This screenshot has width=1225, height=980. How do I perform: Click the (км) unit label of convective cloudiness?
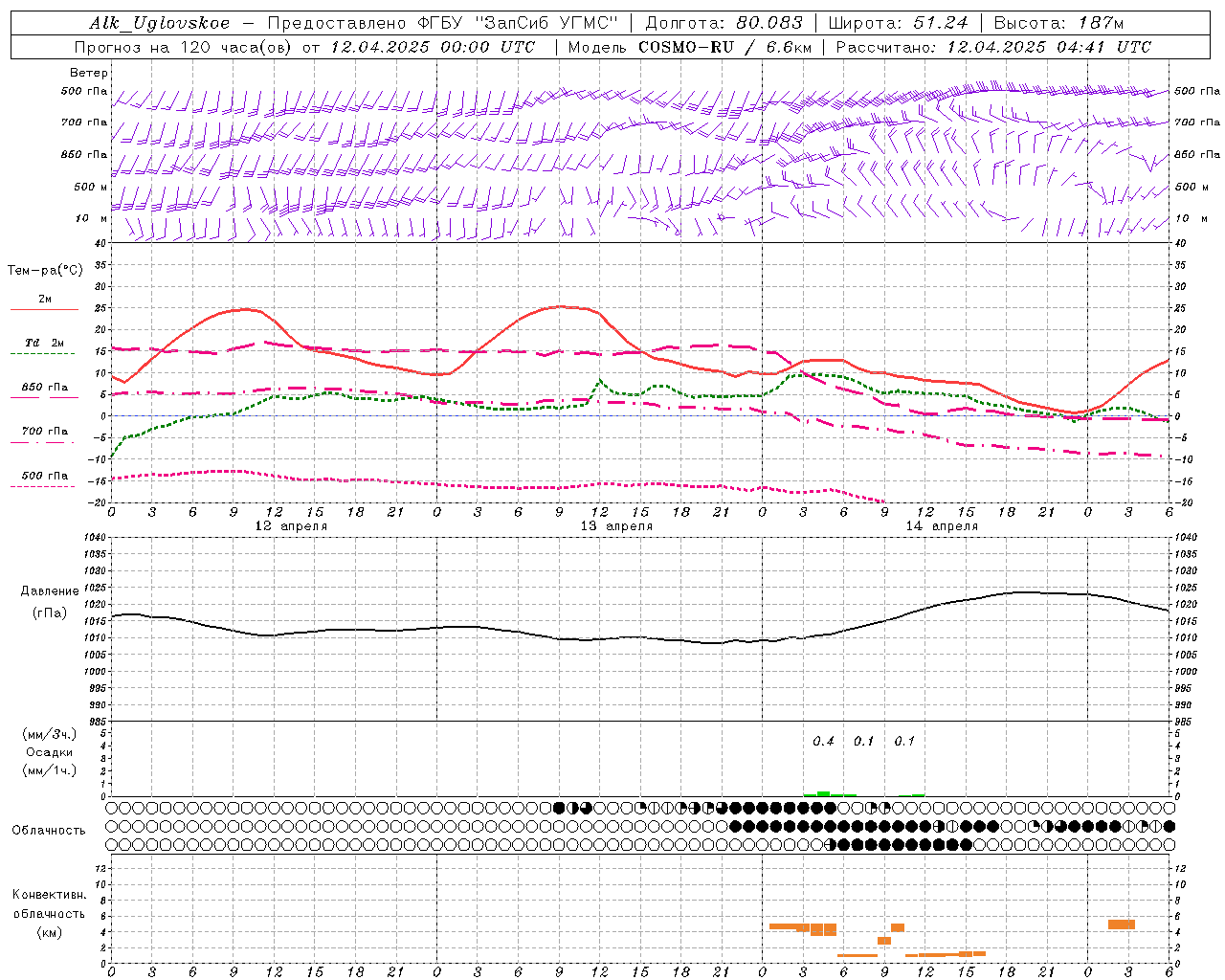pyautogui.click(x=49, y=932)
